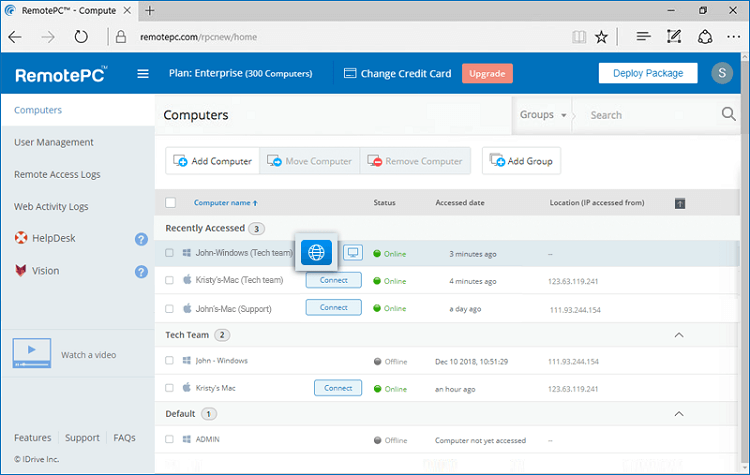This screenshot has width=750, height=475.
Task: Click the RemotePC logo
Action: [61, 74]
